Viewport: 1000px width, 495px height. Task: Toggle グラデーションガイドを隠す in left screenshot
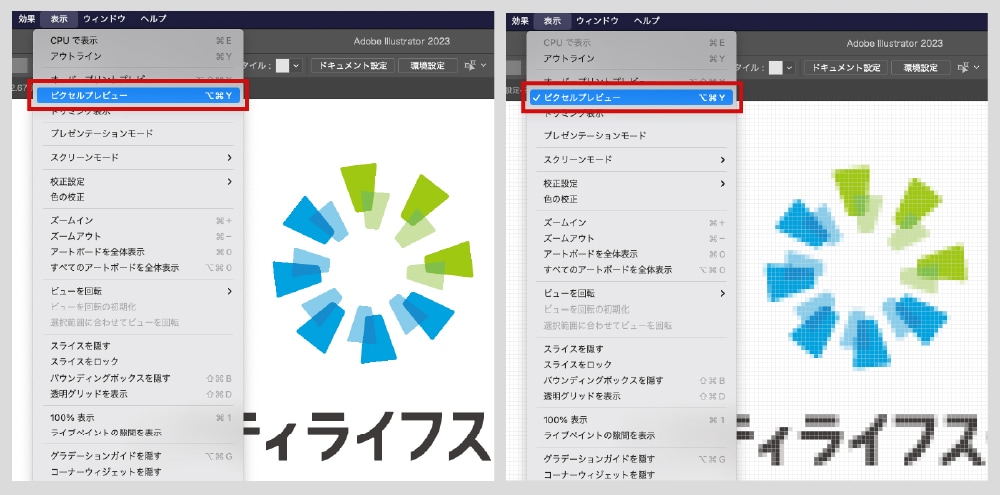click(138, 456)
